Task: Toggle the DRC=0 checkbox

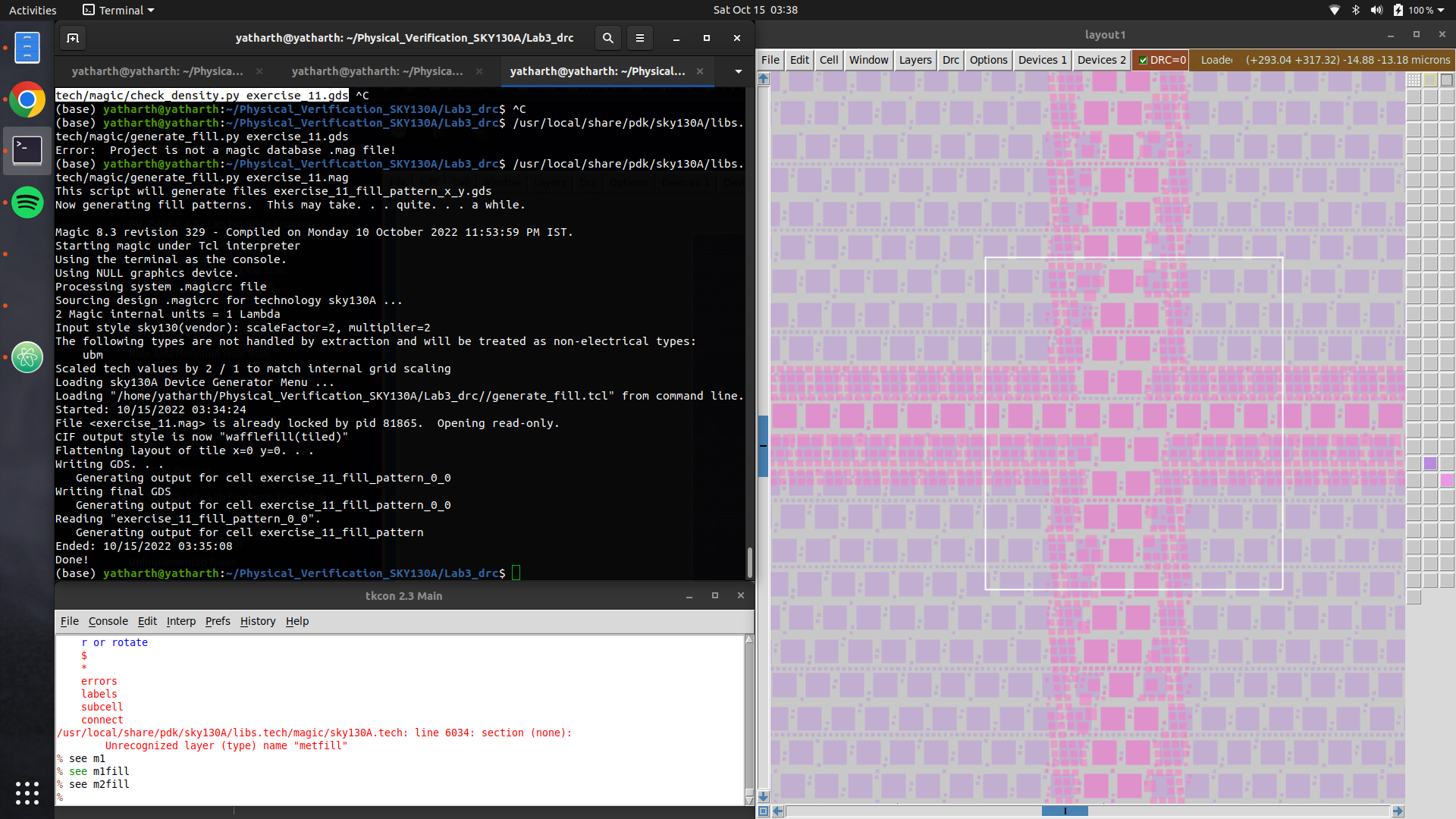Action: (1144, 61)
